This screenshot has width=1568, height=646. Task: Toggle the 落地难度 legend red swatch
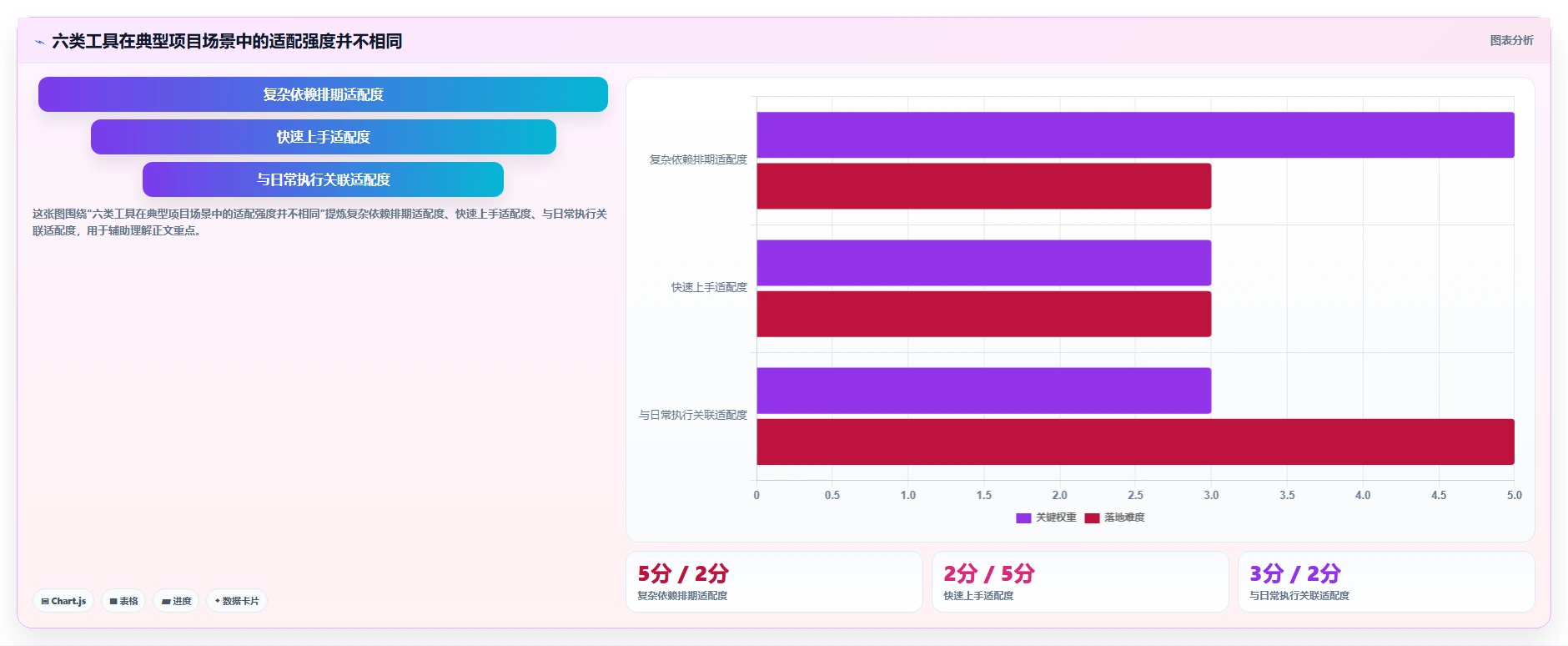(x=1092, y=518)
